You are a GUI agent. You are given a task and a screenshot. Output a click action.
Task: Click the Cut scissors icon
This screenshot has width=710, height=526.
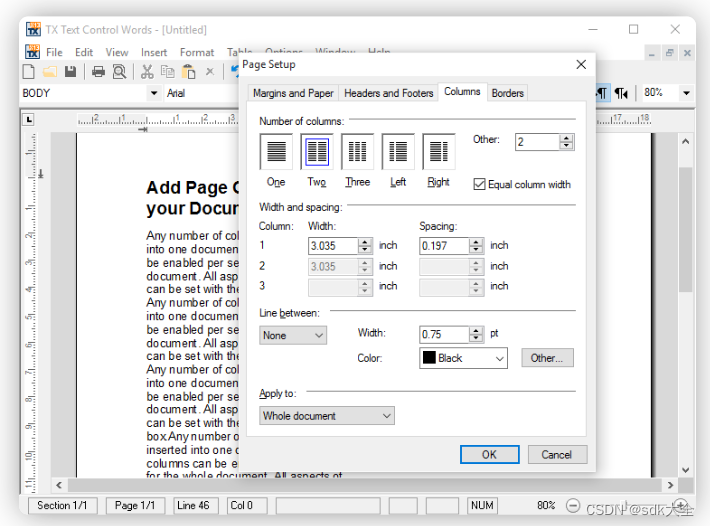(x=147, y=71)
